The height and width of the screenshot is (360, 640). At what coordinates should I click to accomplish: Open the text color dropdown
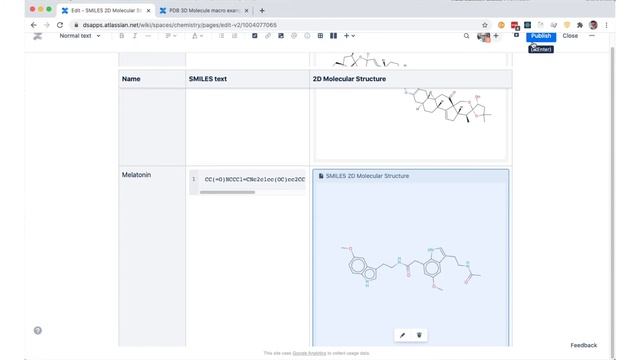point(197,36)
